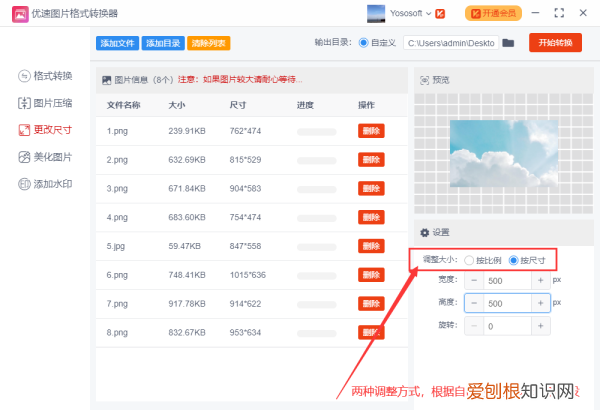Viewport: 600px width, 410px height.
Task: Click the 添加目录 button
Action: coord(163,43)
